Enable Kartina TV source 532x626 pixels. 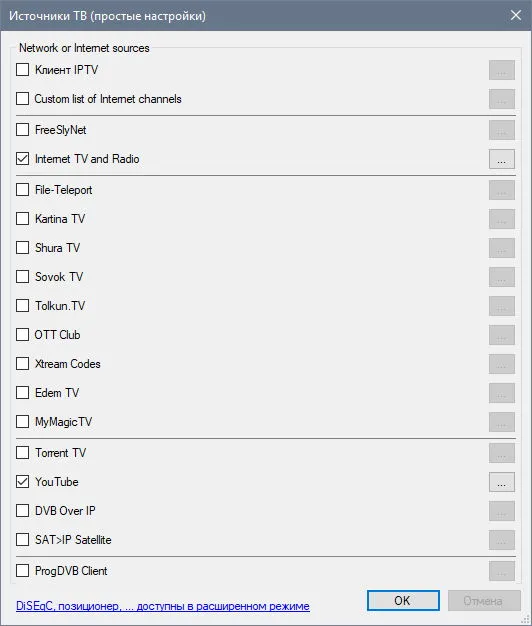pyautogui.click(x=22, y=219)
